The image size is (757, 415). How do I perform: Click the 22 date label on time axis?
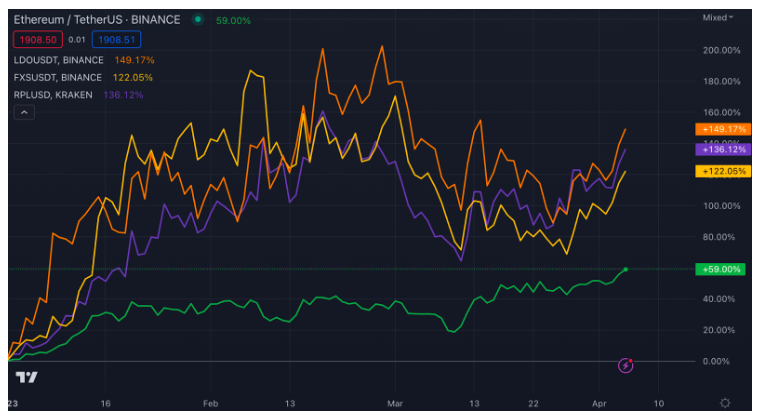point(533,403)
